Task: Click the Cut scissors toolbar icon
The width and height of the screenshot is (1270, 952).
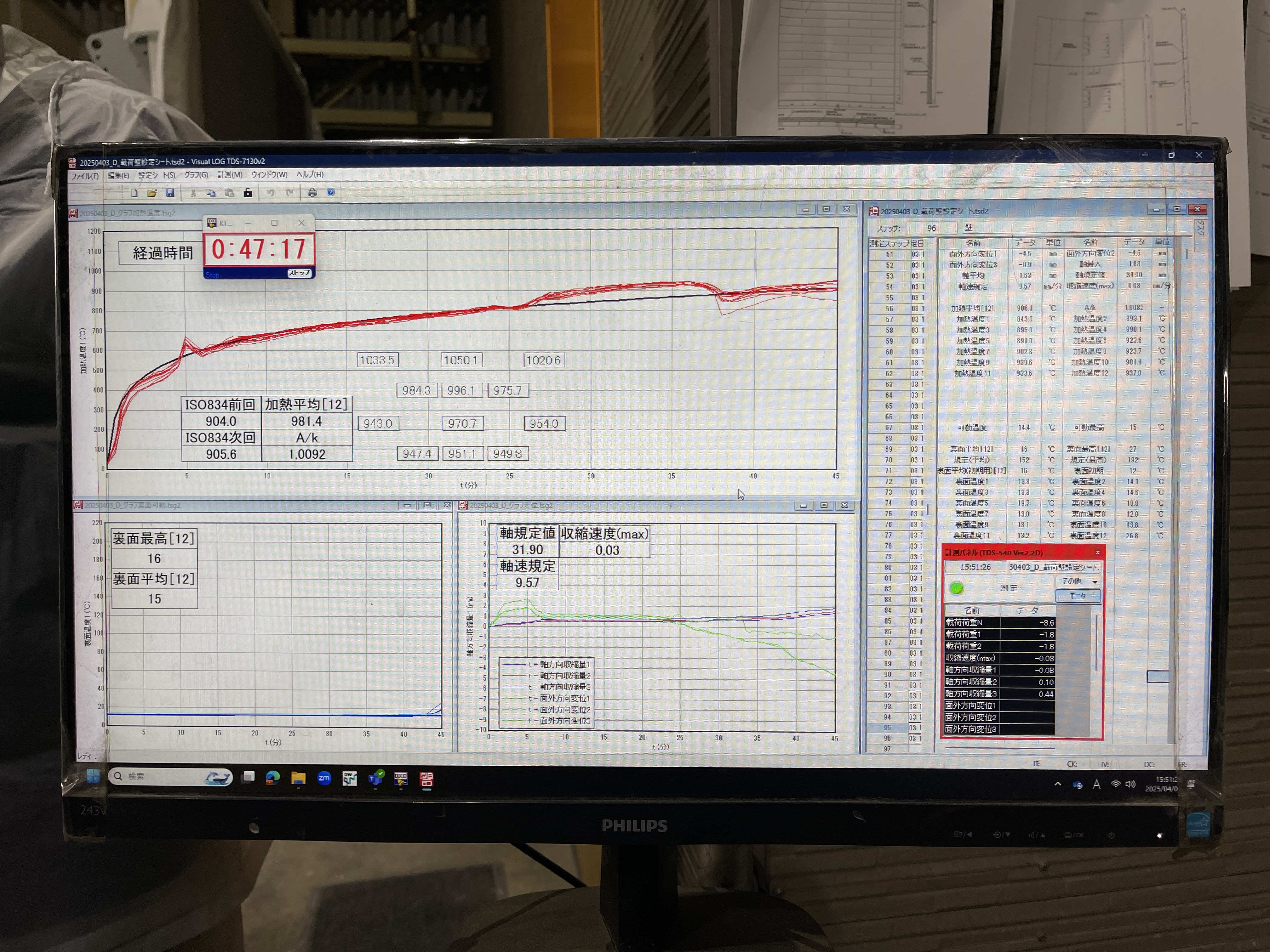Action: pyautogui.click(x=193, y=193)
